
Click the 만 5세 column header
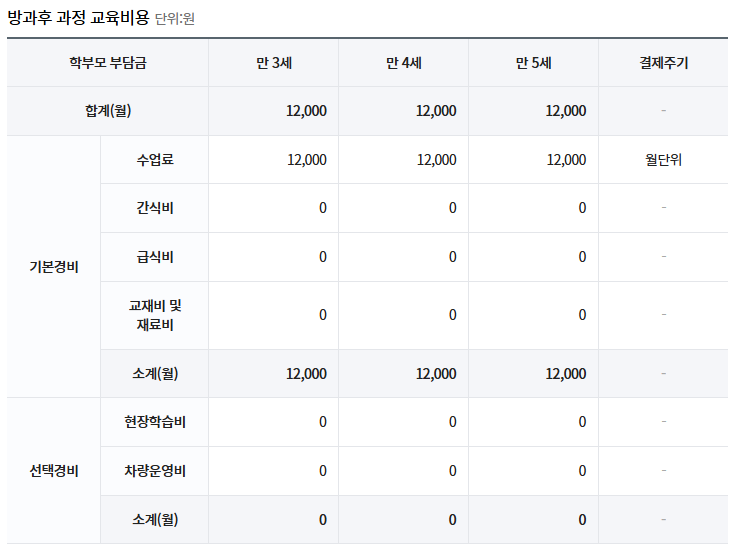(x=533, y=63)
